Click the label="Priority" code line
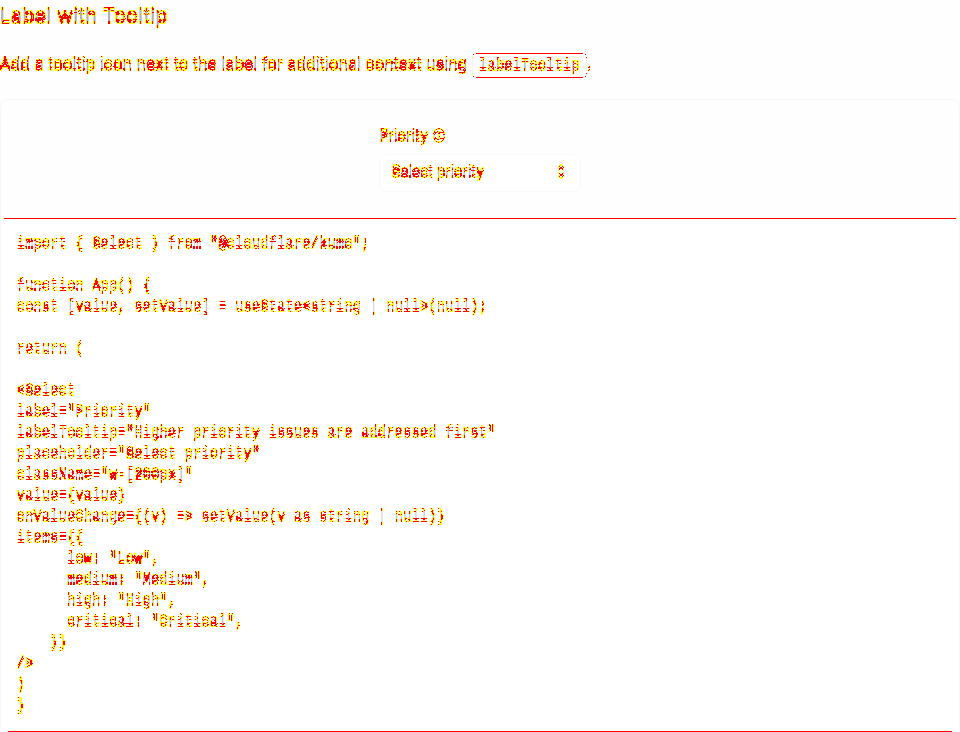Screen dimensions: 960x732 [83, 410]
